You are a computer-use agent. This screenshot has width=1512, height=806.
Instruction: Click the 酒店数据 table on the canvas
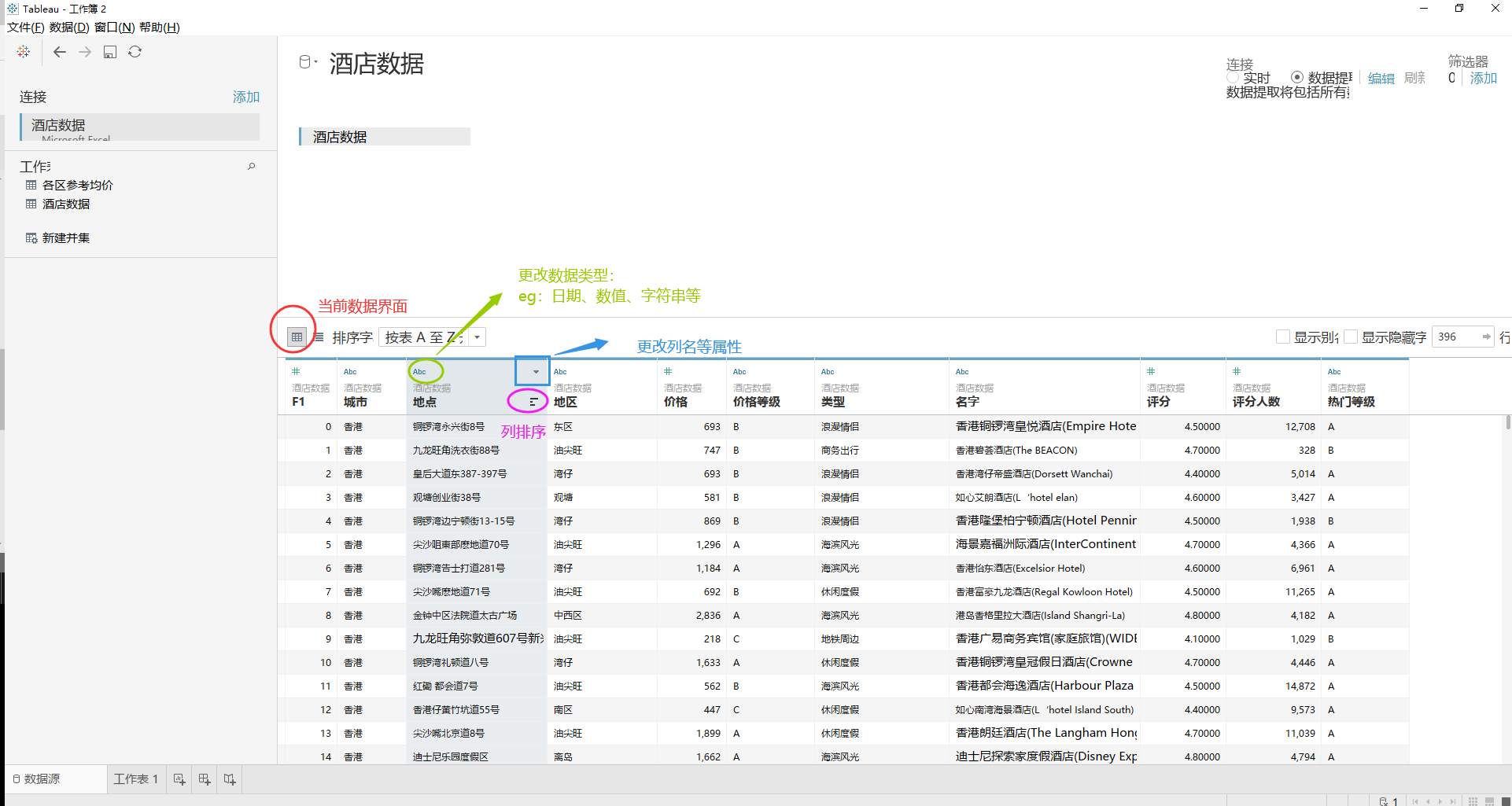pos(385,137)
